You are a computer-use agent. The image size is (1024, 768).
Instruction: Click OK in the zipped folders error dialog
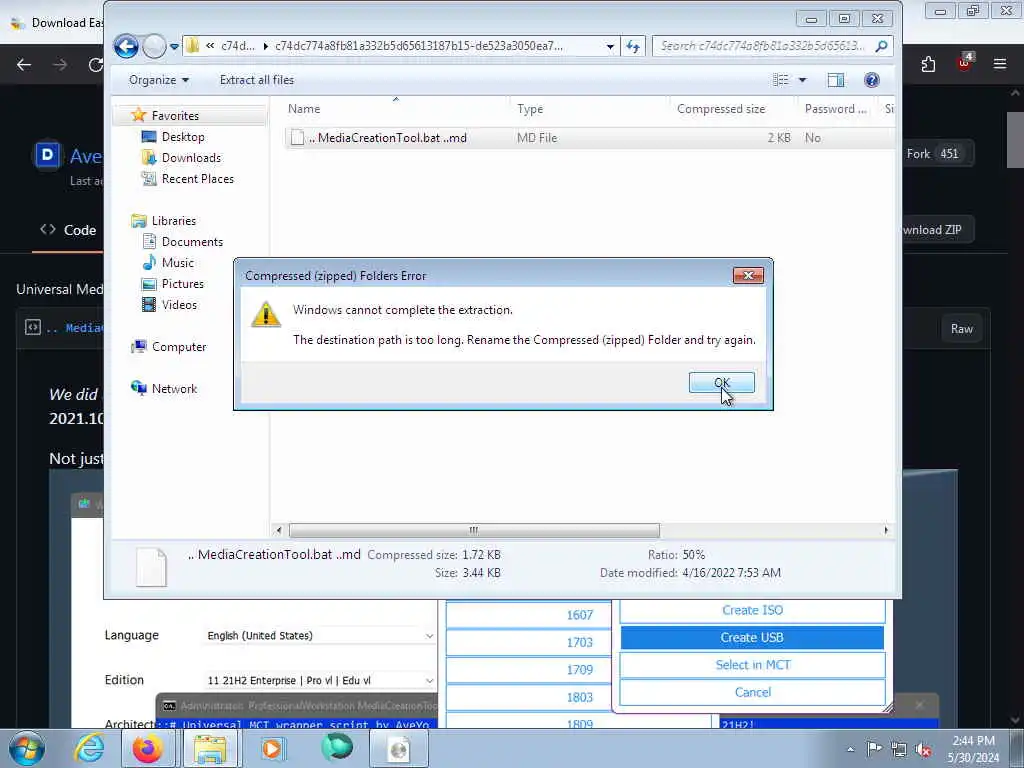(x=722, y=383)
